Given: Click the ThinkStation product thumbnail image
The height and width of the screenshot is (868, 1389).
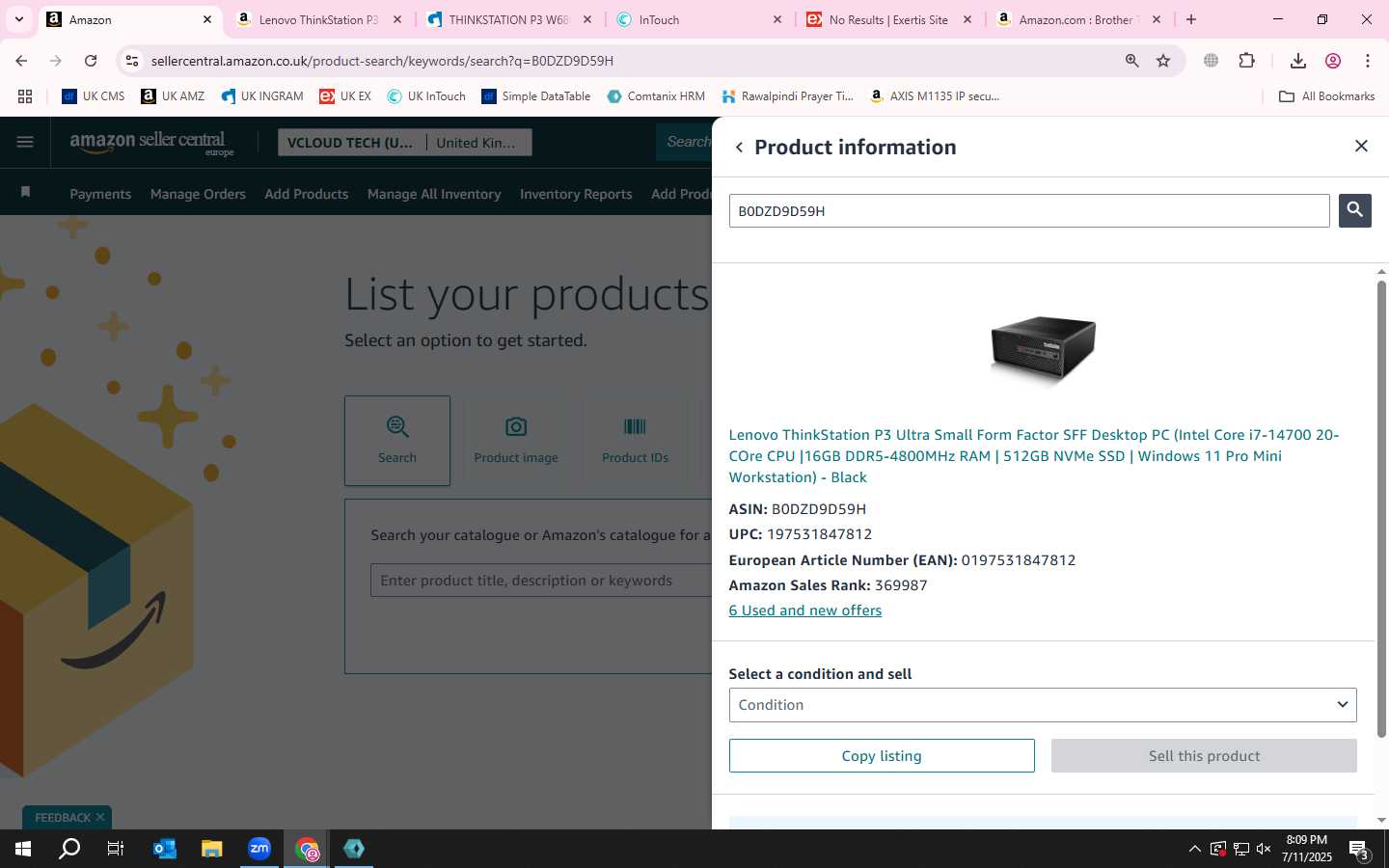Looking at the screenshot, I should (x=1043, y=350).
